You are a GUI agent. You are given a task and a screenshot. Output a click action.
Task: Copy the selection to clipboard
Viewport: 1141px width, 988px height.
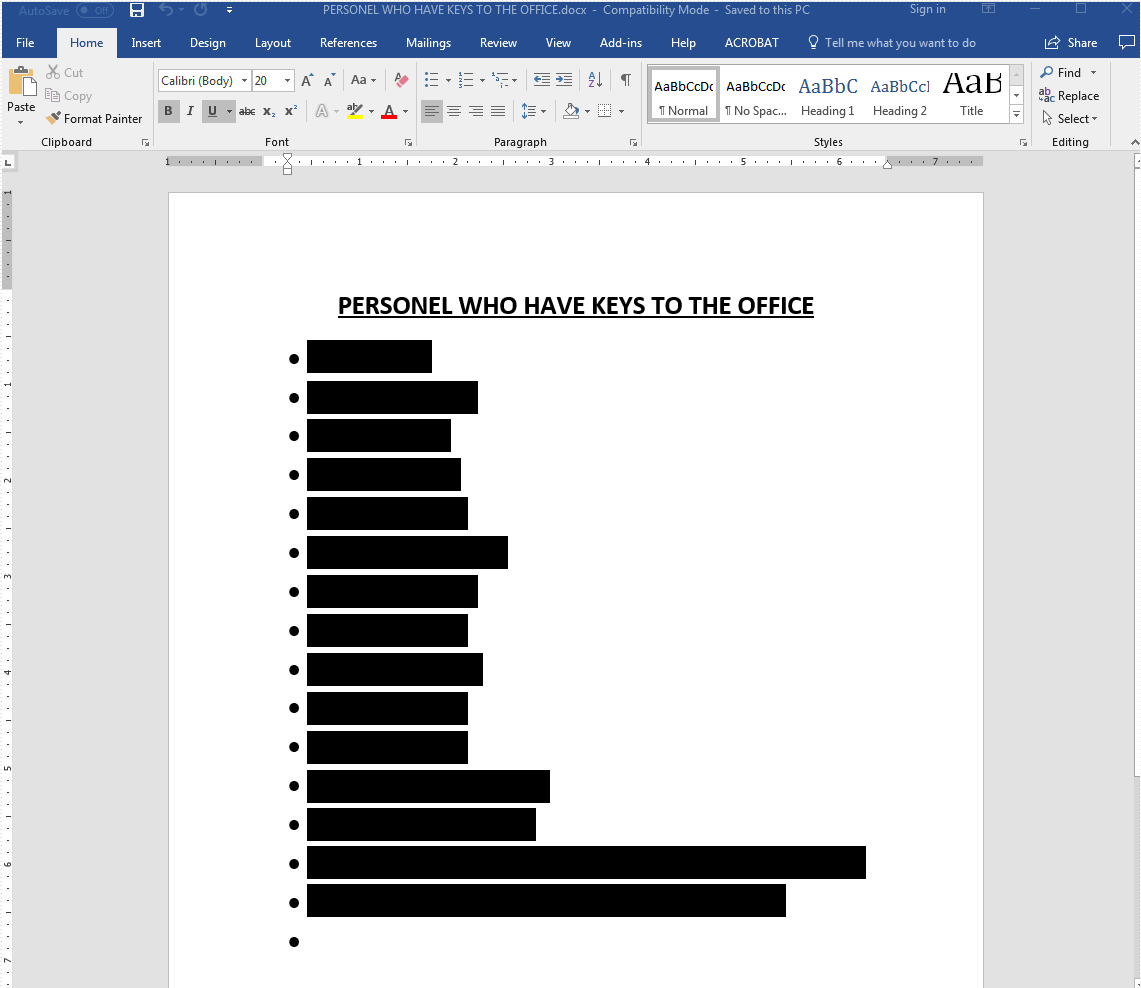point(68,96)
